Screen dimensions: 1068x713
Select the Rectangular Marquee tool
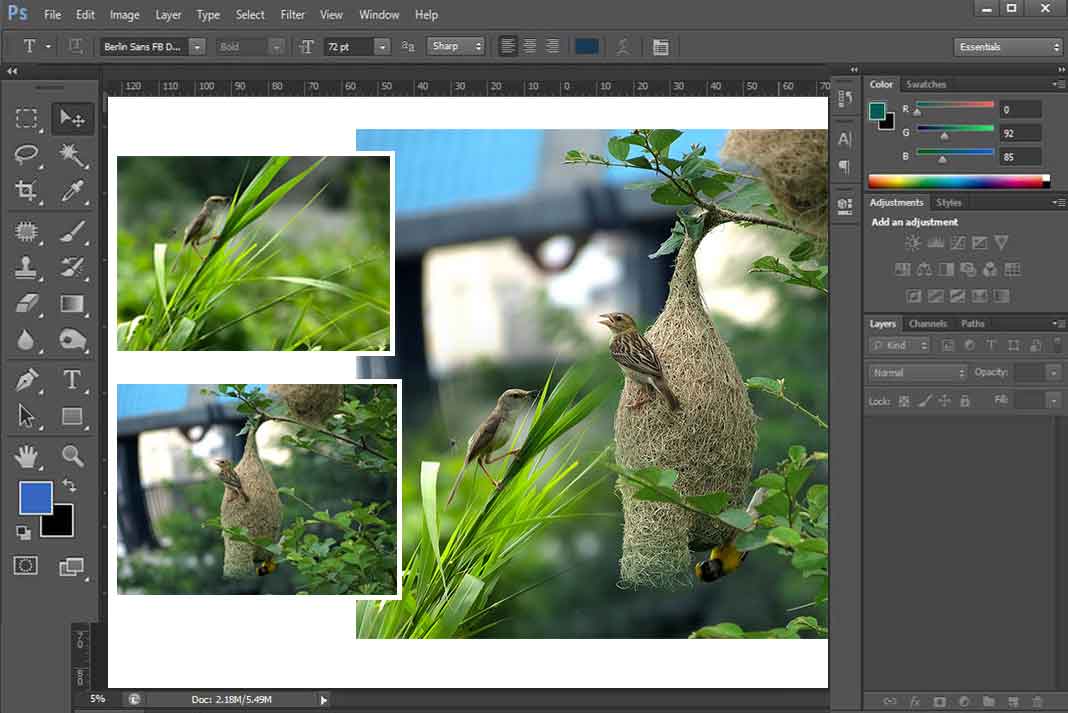27,118
